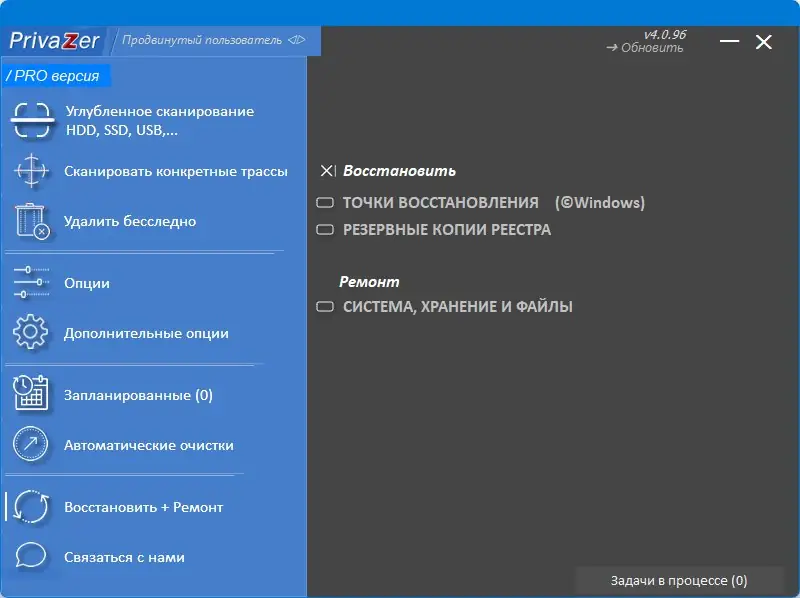Click the Восстановить + Ремонт restore icon
Image resolution: width=800 pixels, height=598 pixels.
32,507
